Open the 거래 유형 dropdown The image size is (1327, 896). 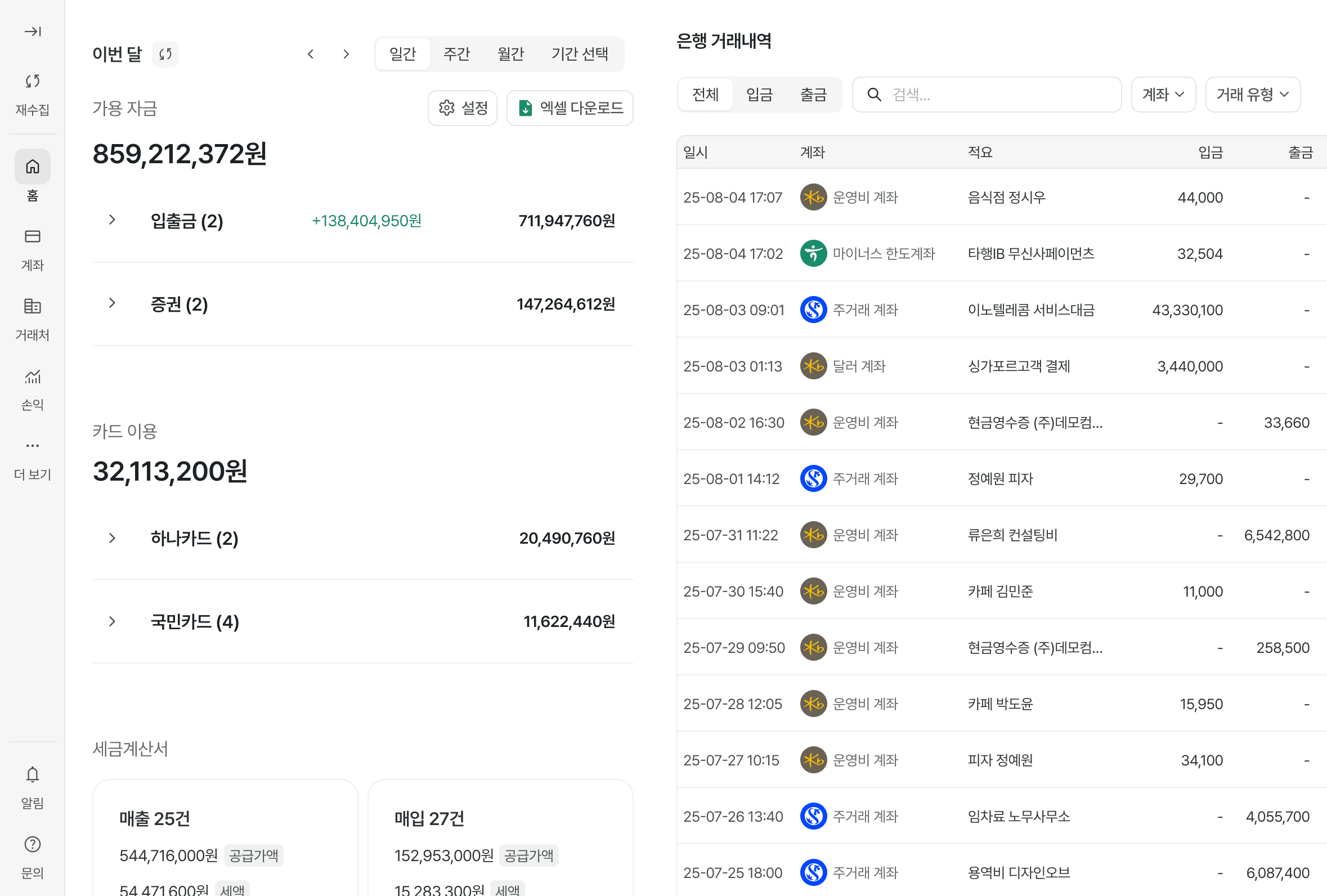[x=1252, y=95]
